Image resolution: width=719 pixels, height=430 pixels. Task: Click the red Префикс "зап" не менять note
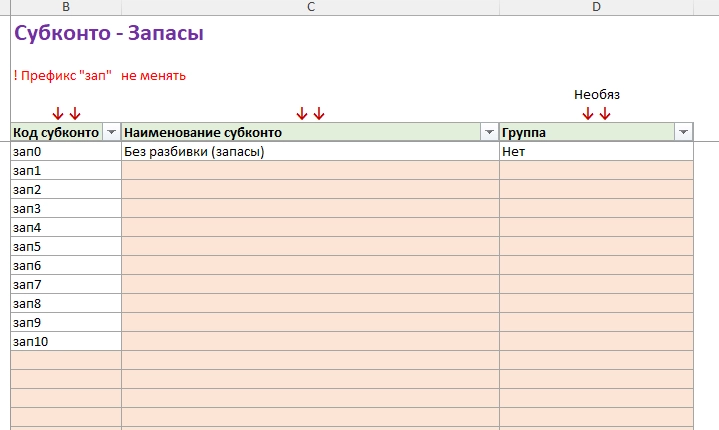pyautogui.click(x=100, y=76)
